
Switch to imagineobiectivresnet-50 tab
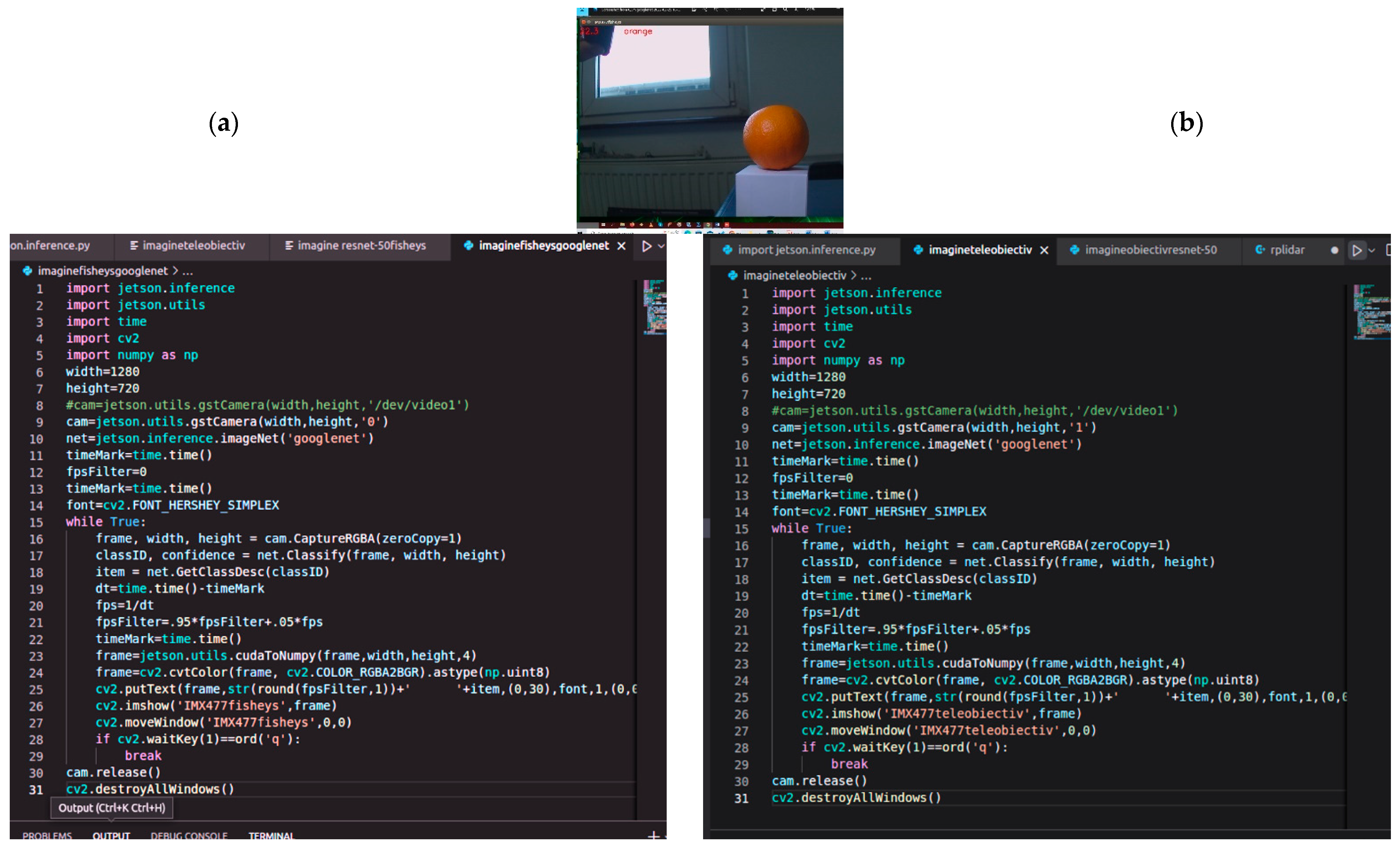pos(1150,250)
